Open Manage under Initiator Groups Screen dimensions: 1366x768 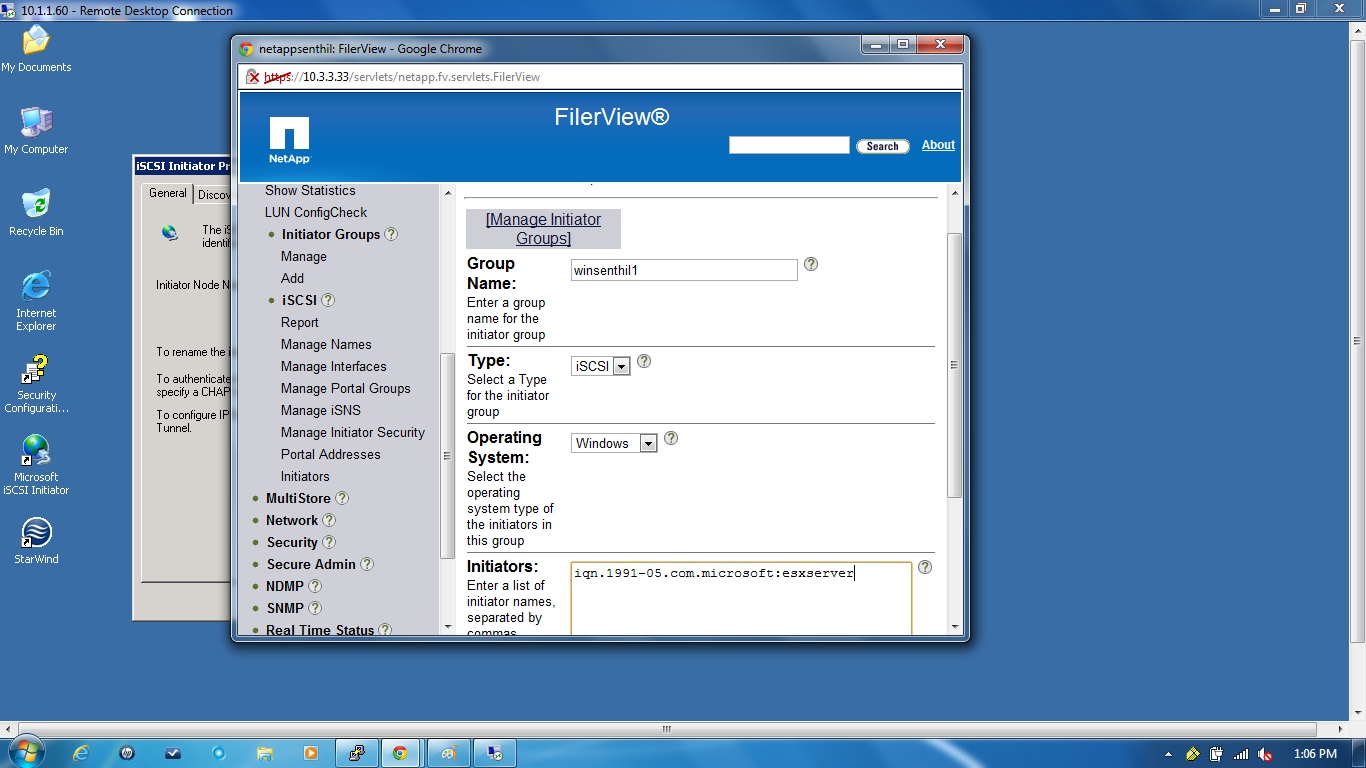click(304, 256)
